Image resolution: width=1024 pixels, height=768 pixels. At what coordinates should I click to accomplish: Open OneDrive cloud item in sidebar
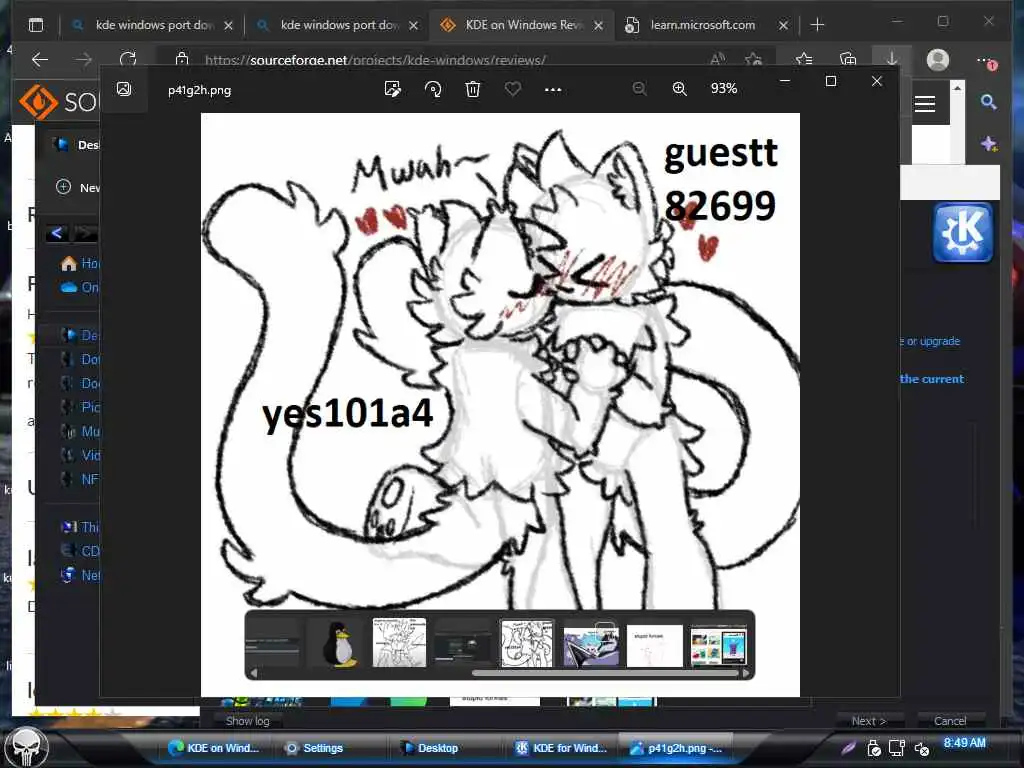[79, 287]
